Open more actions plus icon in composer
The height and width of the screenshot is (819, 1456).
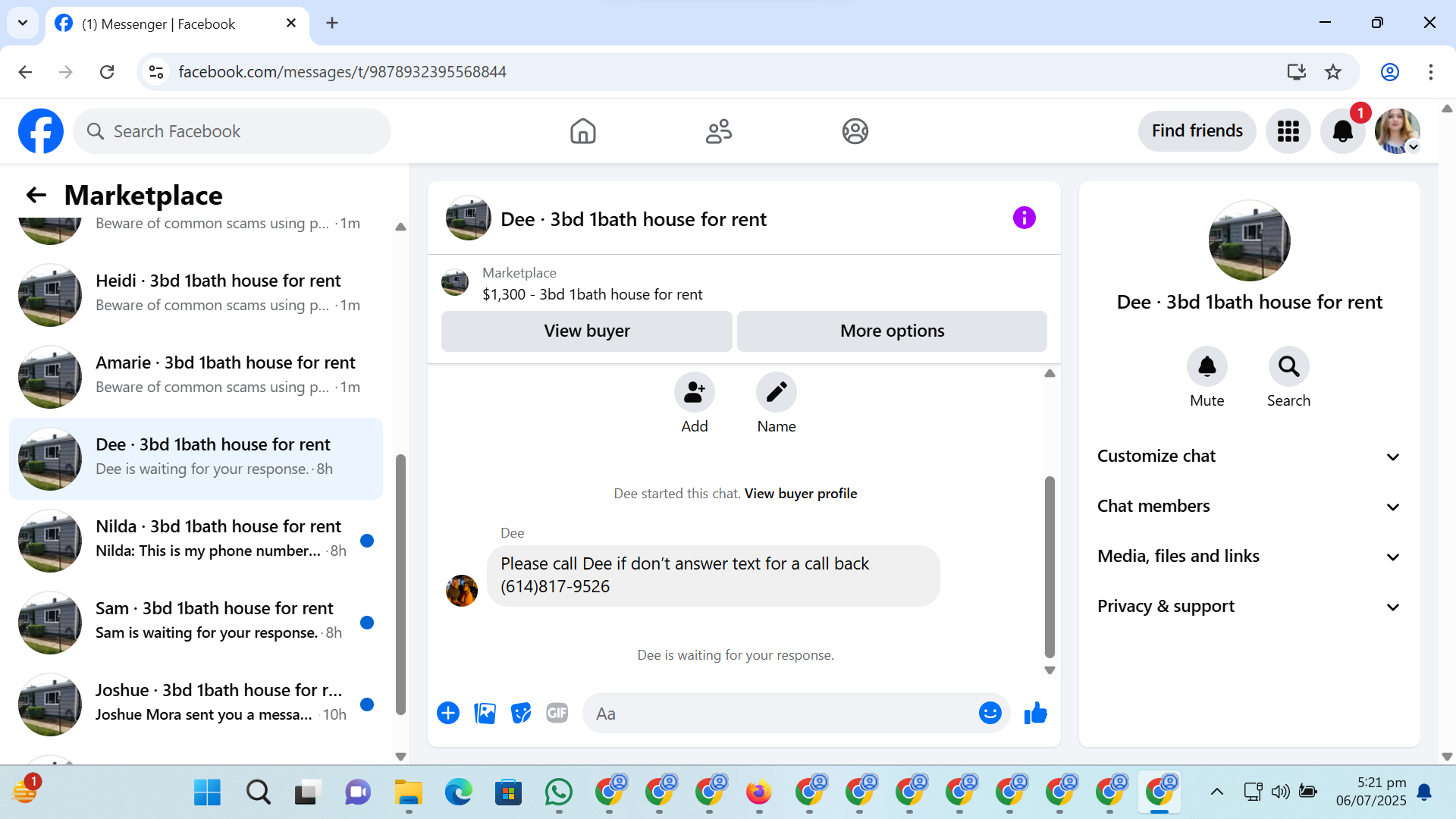[x=448, y=713]
